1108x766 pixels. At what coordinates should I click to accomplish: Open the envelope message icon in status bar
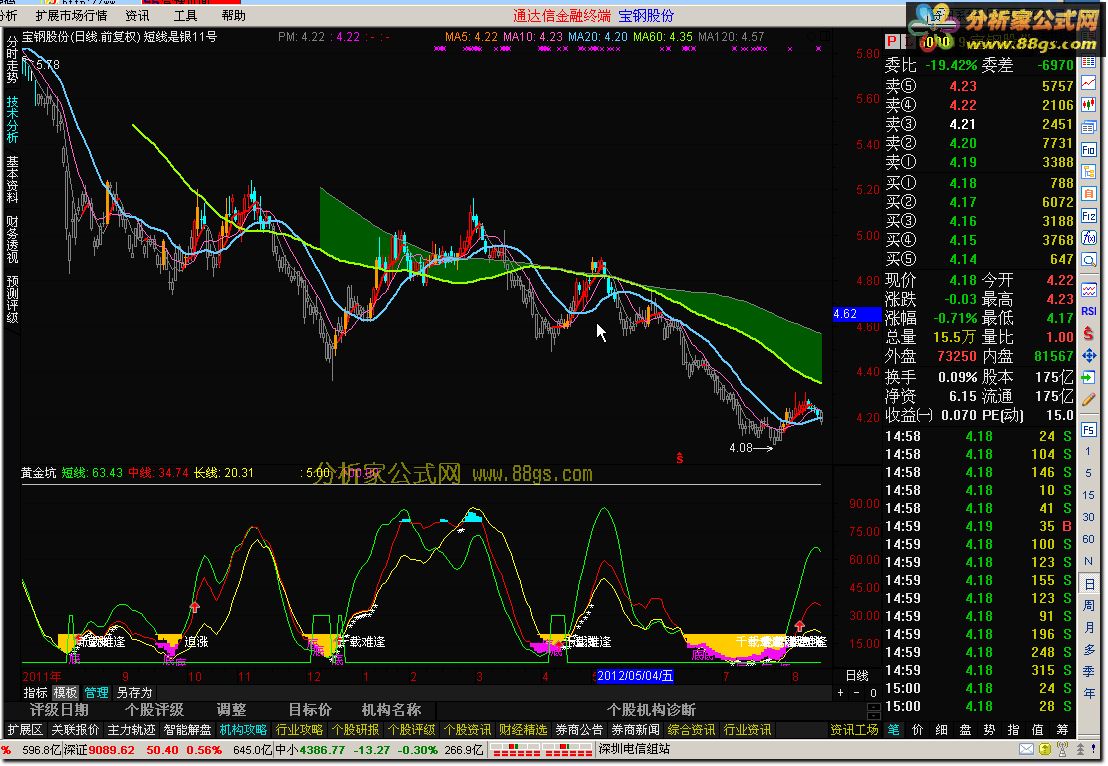1027,749
